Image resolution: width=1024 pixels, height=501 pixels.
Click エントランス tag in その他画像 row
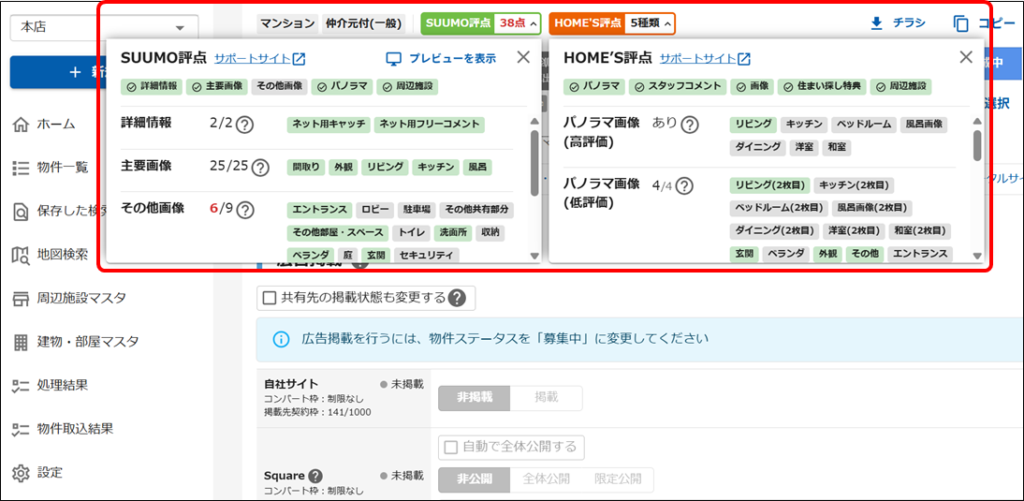pos(319,210)
